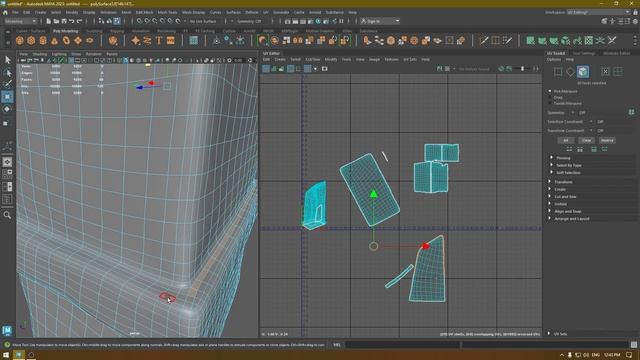
Task: Activate the Move tool in the toolbox
Action: pos(7,97)
